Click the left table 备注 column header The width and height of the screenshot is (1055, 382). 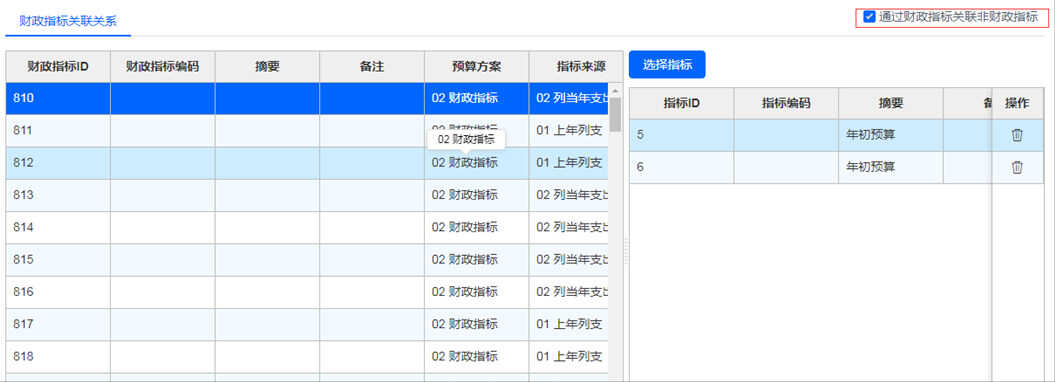click(372, 67)
